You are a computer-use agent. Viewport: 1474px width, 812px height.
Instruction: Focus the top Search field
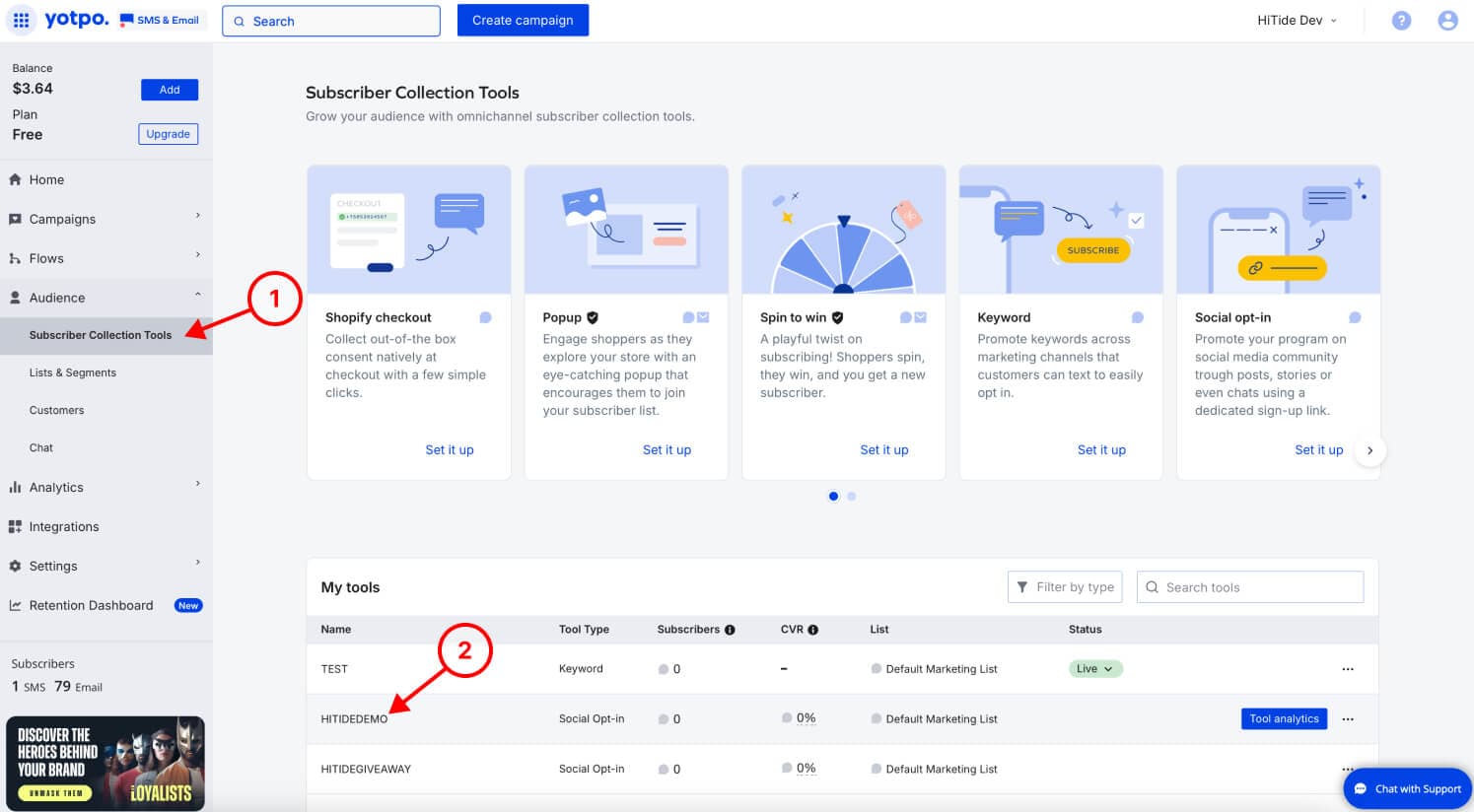(331, 21)
